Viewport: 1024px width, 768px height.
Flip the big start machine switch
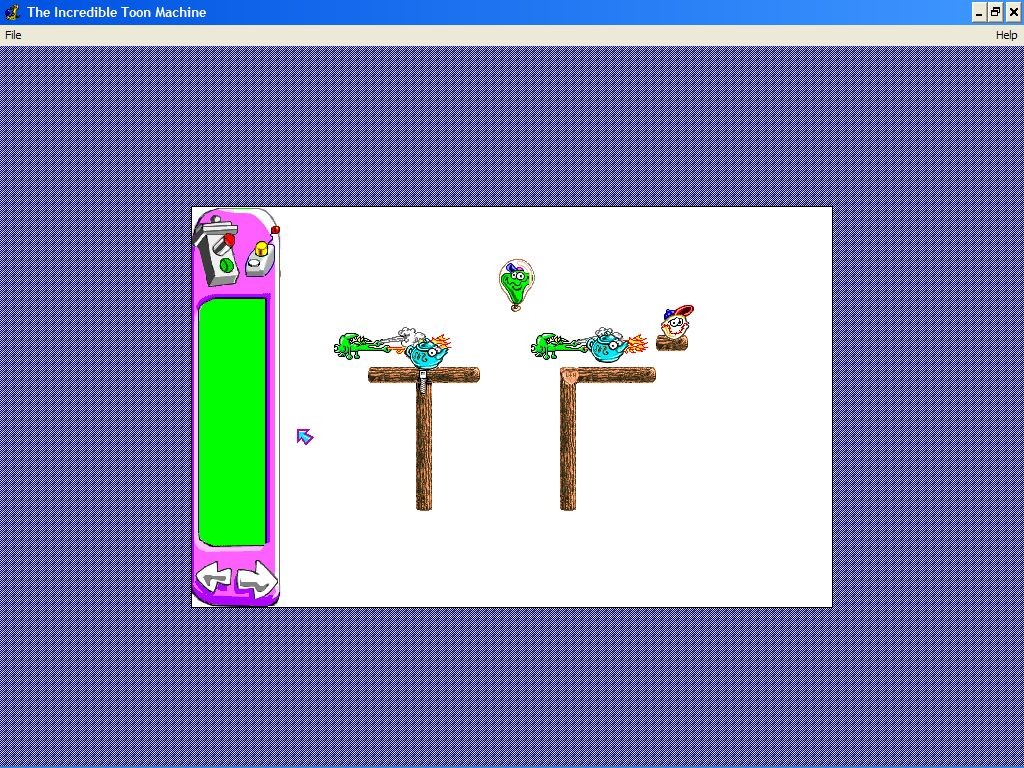[216, 251]
